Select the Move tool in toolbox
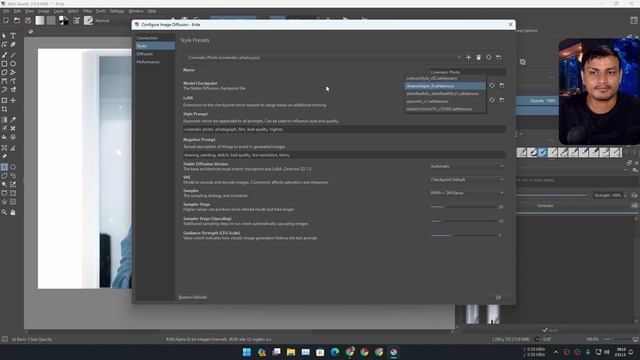The width and height of the screenshot is (640, 360). pos(13,100)
